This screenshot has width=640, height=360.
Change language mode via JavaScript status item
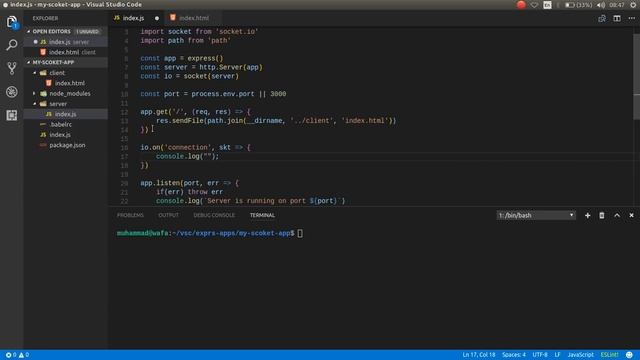pyautogui.click(x=580, y=355)
